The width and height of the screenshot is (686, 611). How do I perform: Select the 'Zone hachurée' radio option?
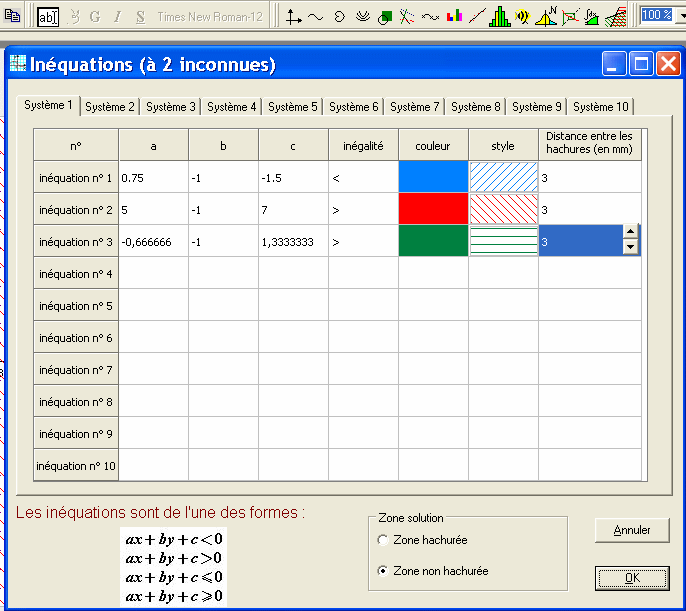(x=383, y=540)
